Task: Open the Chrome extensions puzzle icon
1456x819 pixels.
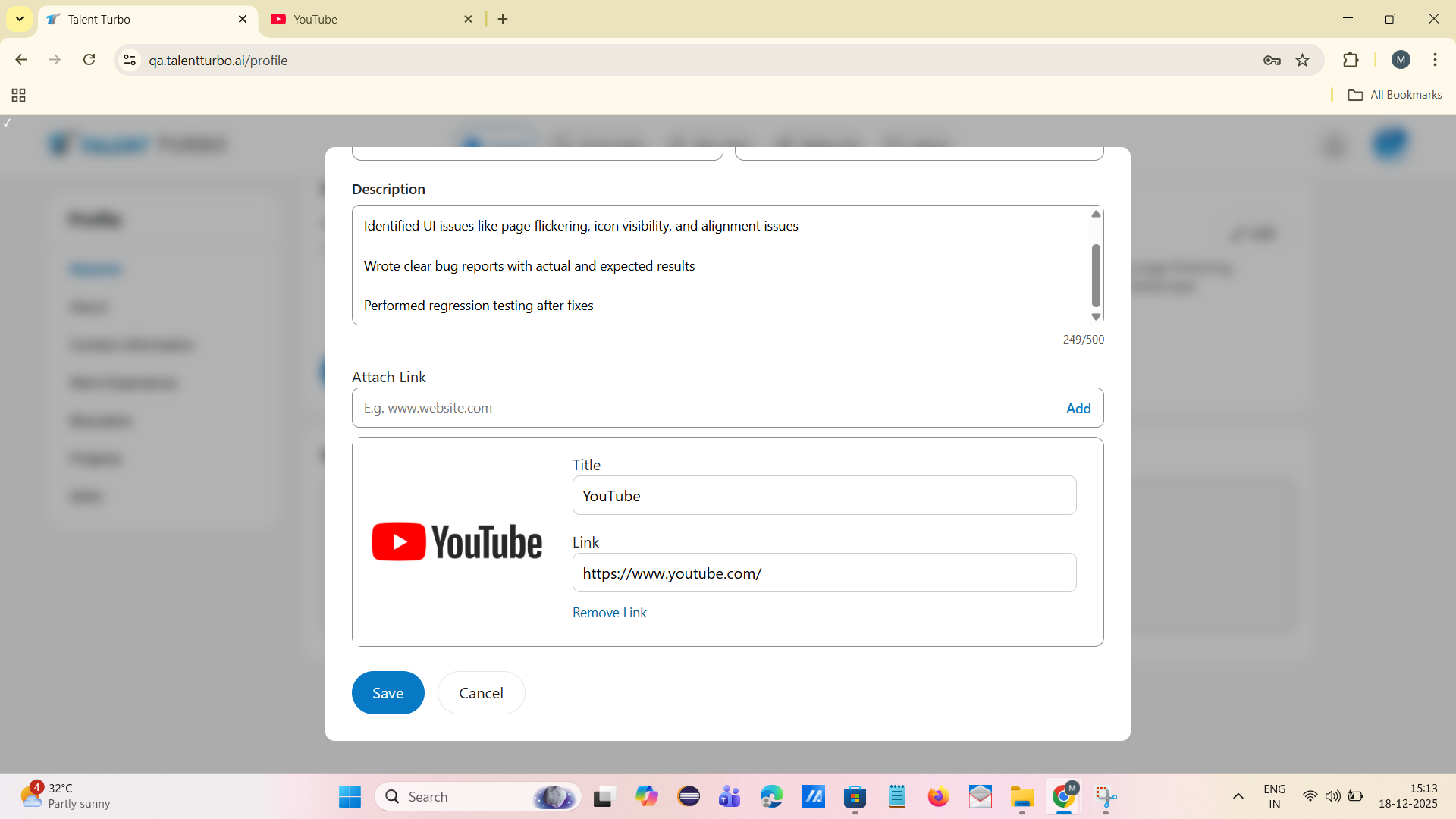Action: pos(1351,60)
